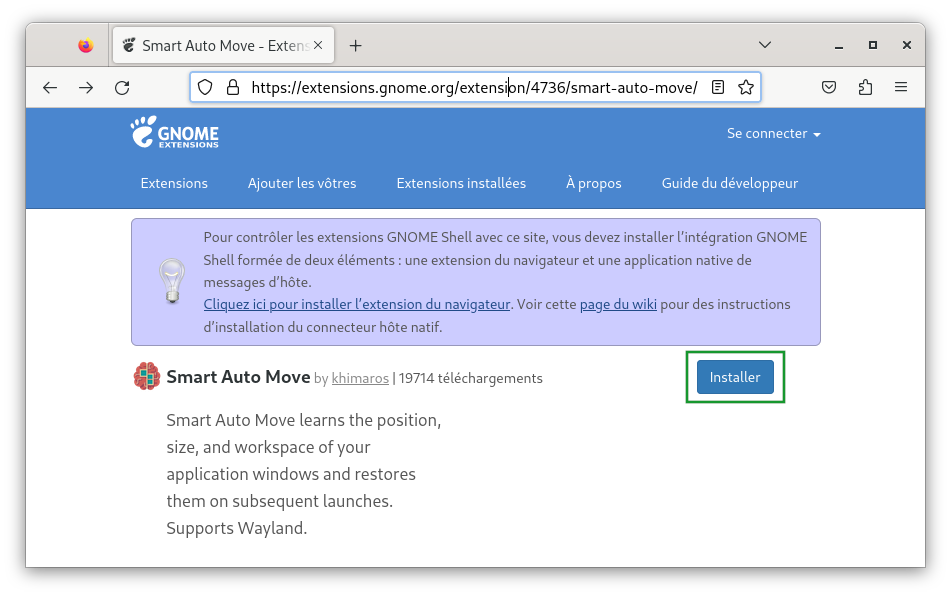Toggle reader view icon in address bar
The height and width of the screenshot is (596, 951).
pos(718,87)
